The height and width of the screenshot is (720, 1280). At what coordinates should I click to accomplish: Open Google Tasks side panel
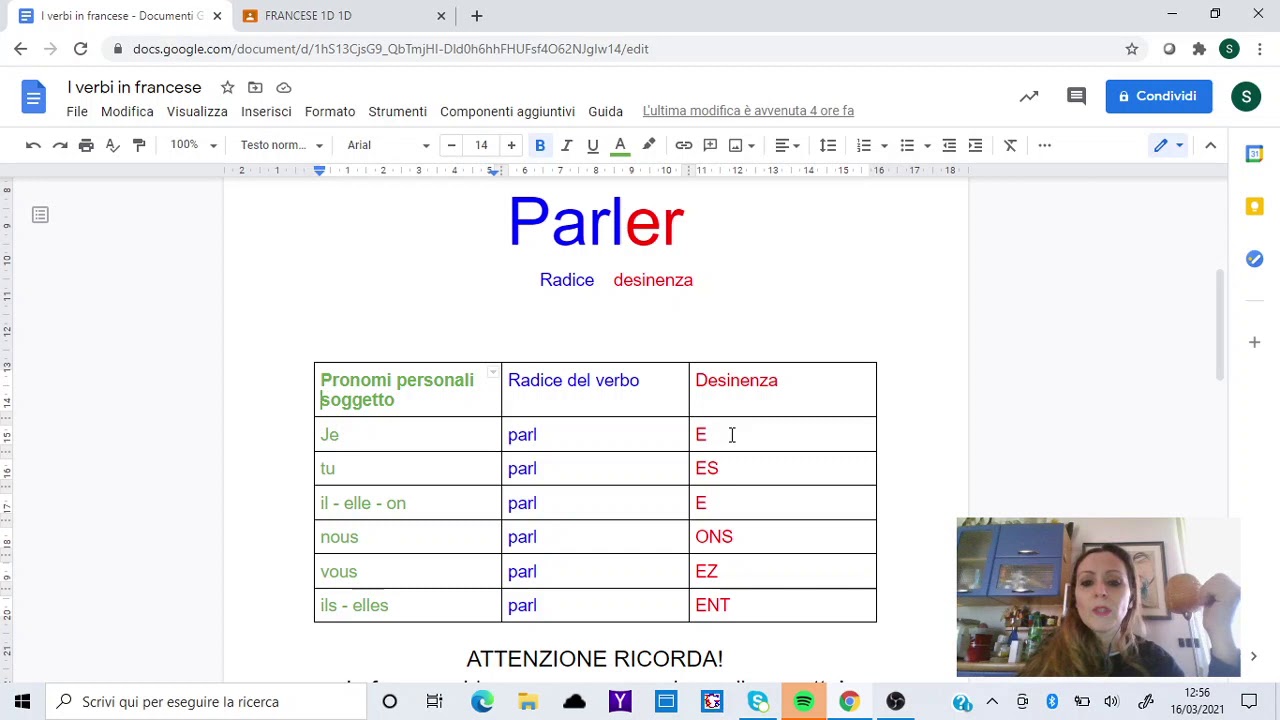[x=1254, y=258]
